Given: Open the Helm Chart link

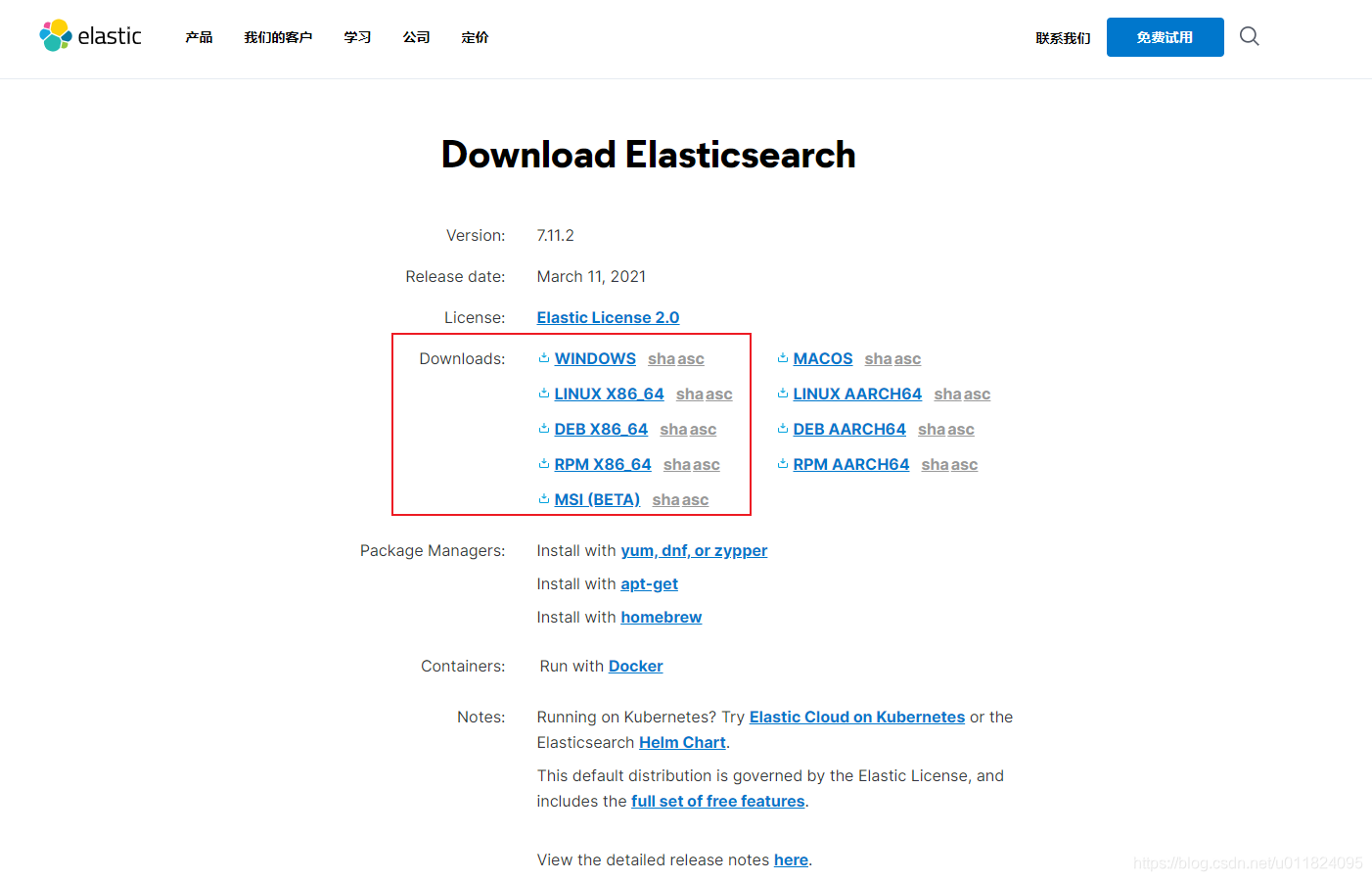Looking at the screenshot, I should click(x=682, y=742).
